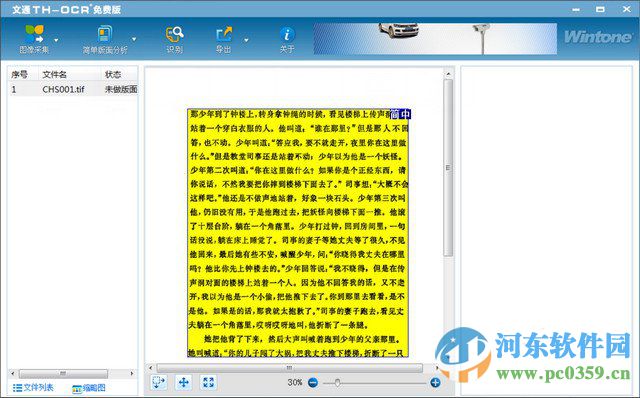Click the image vertical scrollbar thumb

pos(448,167)
